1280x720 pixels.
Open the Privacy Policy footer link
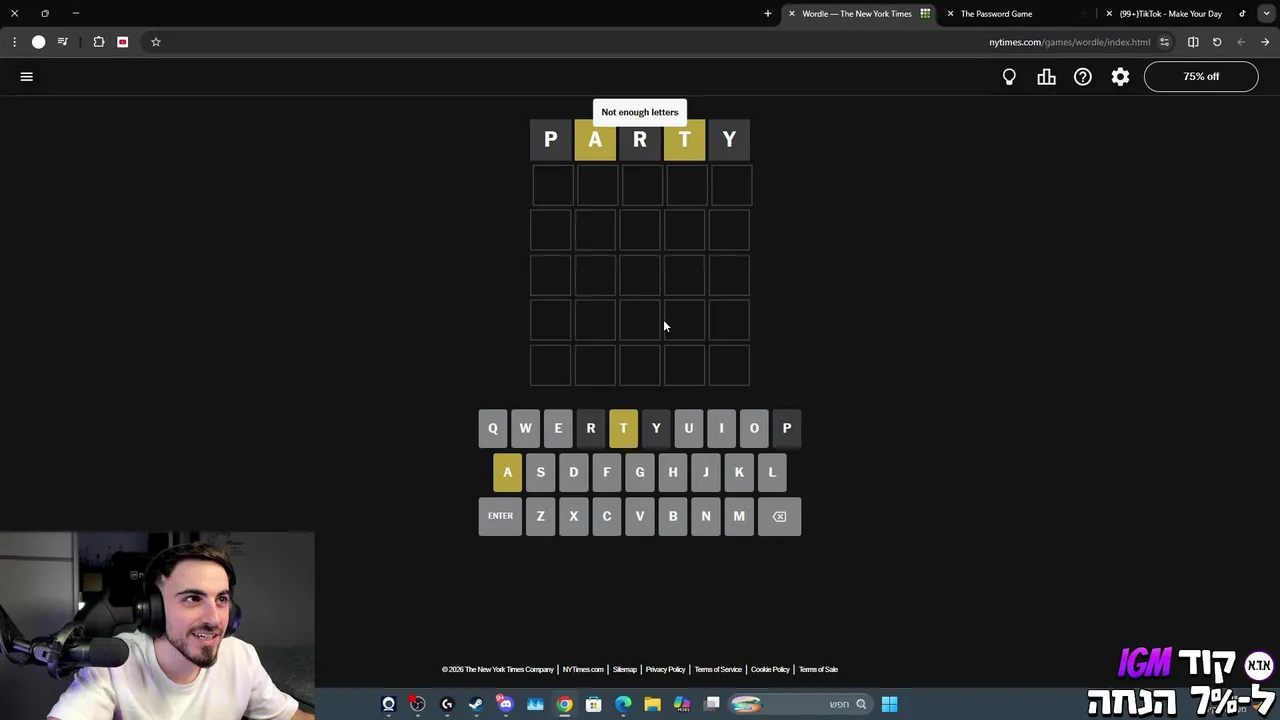pyautogui.click(x=665, y=669)
